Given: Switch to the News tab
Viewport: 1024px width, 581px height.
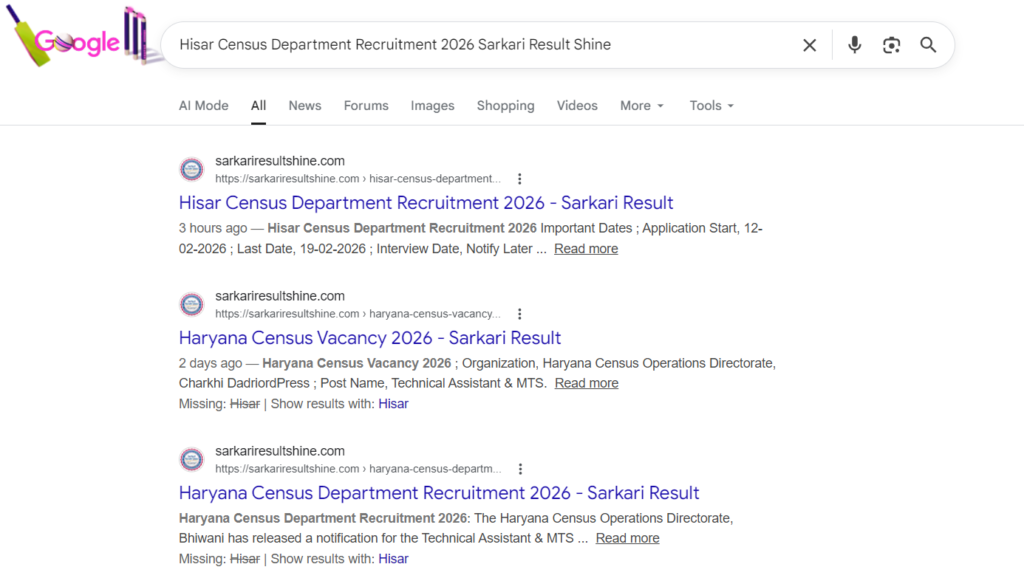Looking at the screenshot, I should (305, 106).
